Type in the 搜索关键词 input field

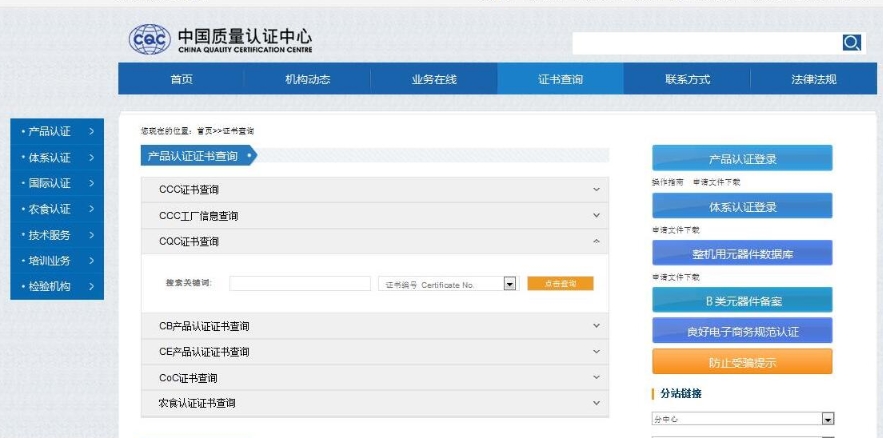coord(299,284)
